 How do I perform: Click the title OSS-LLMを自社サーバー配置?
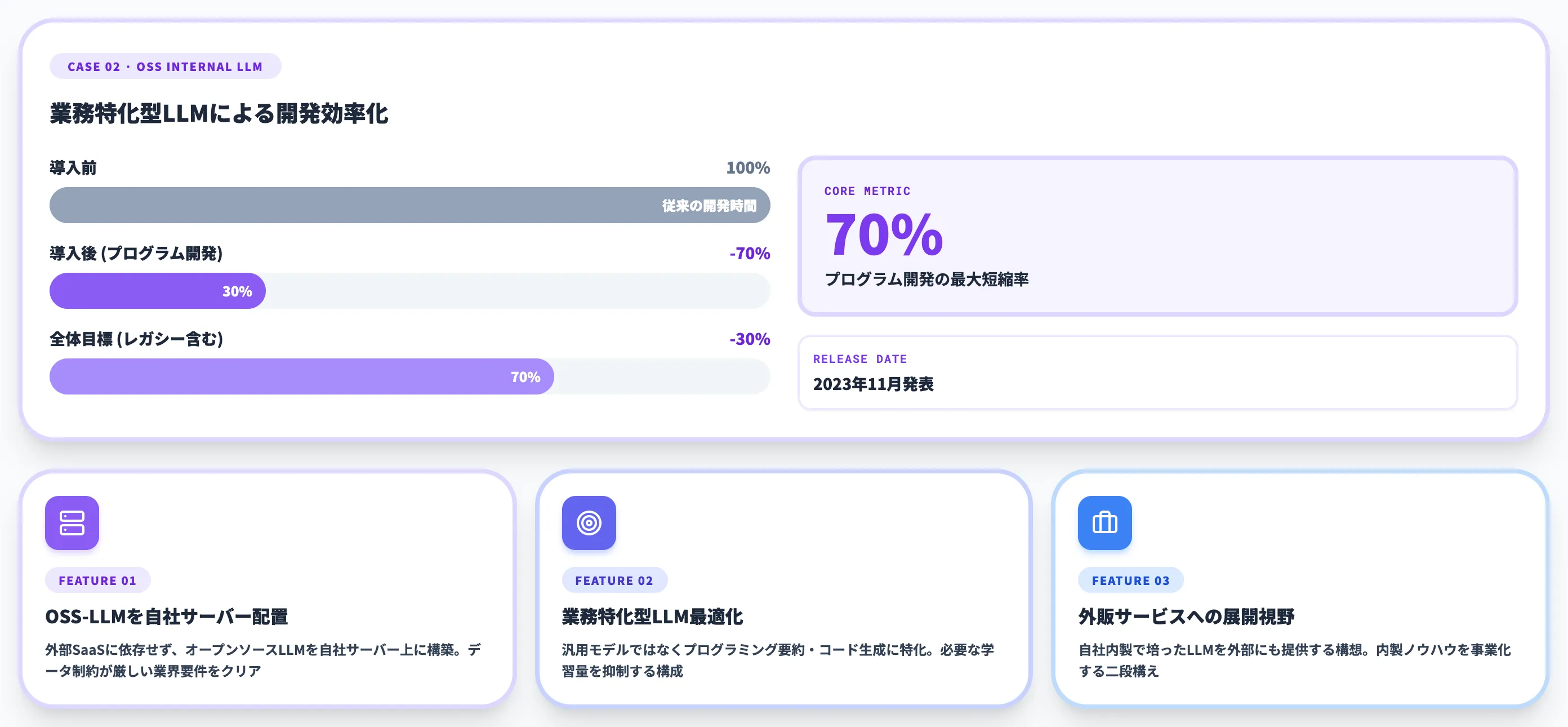166,616
